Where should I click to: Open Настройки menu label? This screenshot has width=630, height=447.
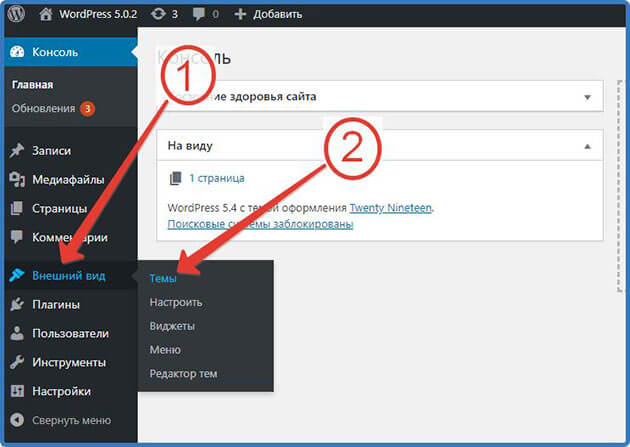(x=61, y=391)
